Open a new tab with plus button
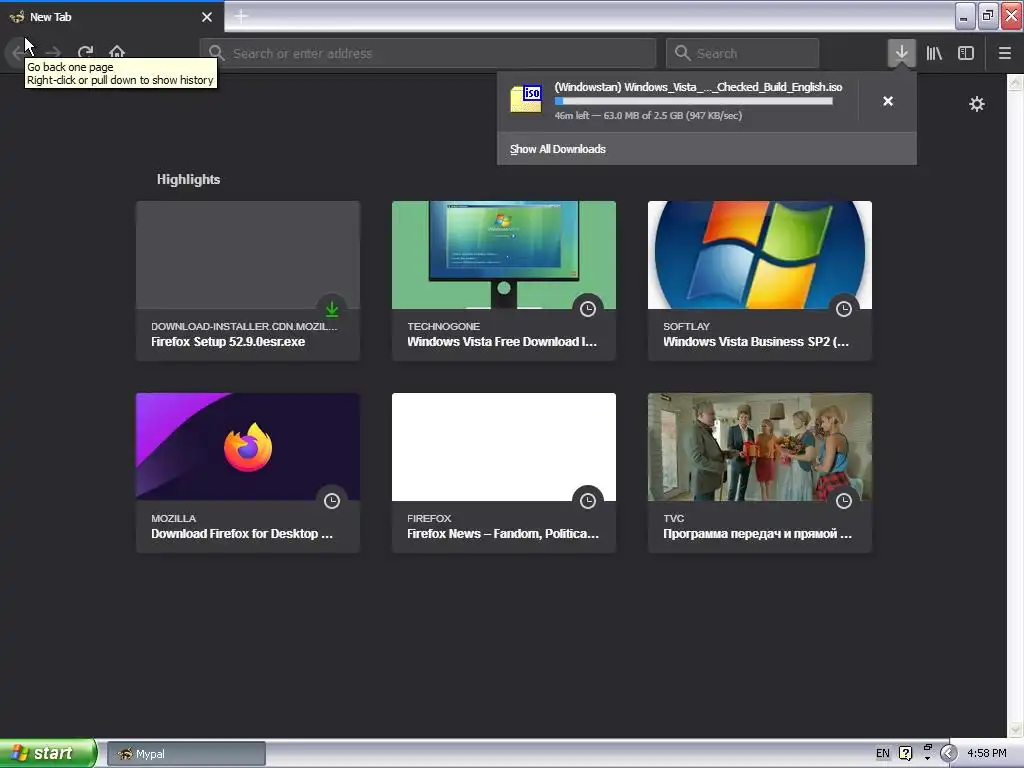 click(x=241, y=16)
